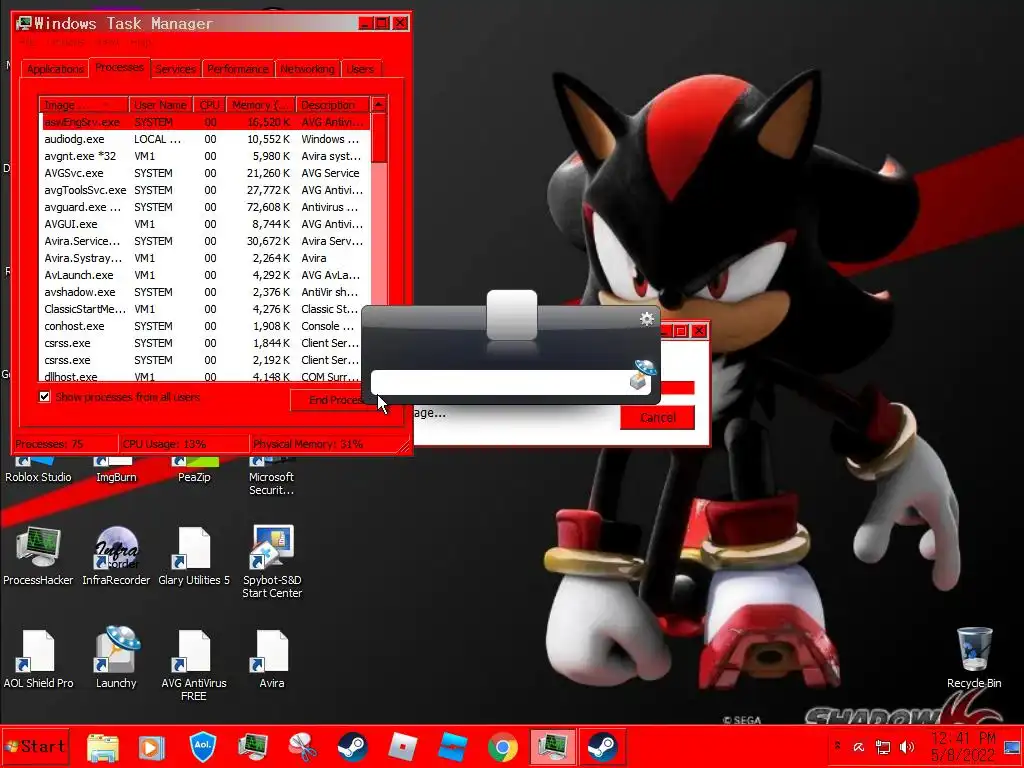
Task: Select the avshadow.exe process
Action: [204, 292]
